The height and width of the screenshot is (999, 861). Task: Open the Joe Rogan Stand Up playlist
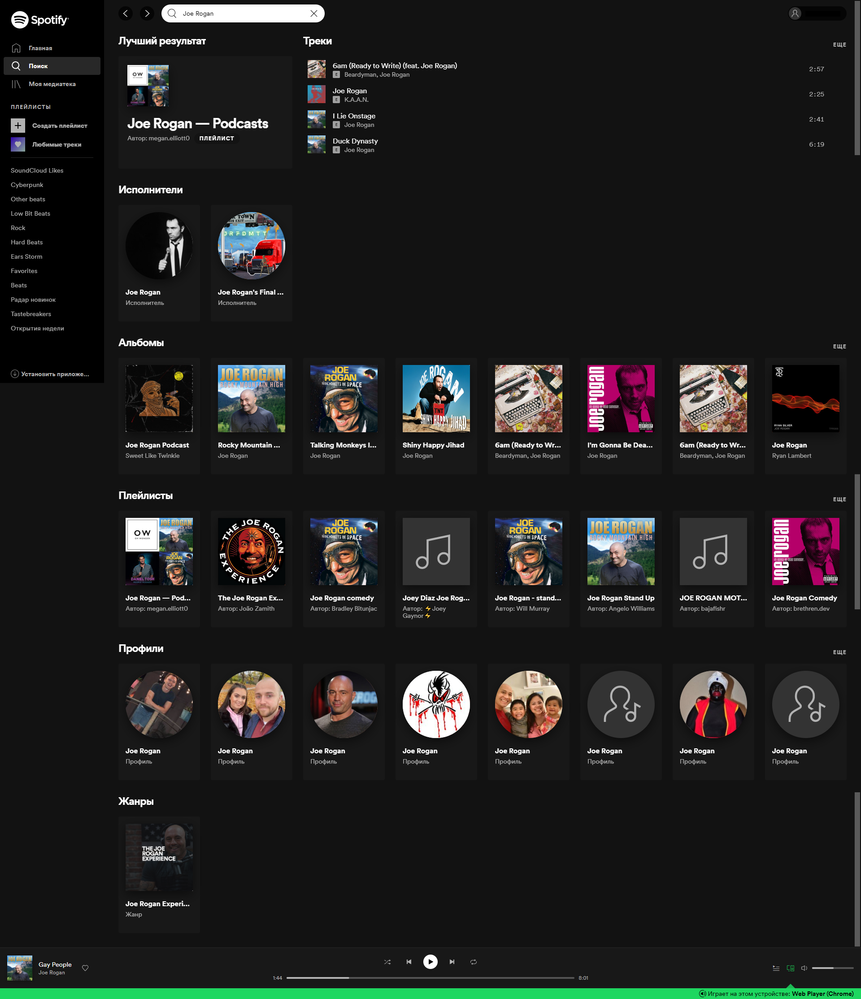tap(621, 568)
